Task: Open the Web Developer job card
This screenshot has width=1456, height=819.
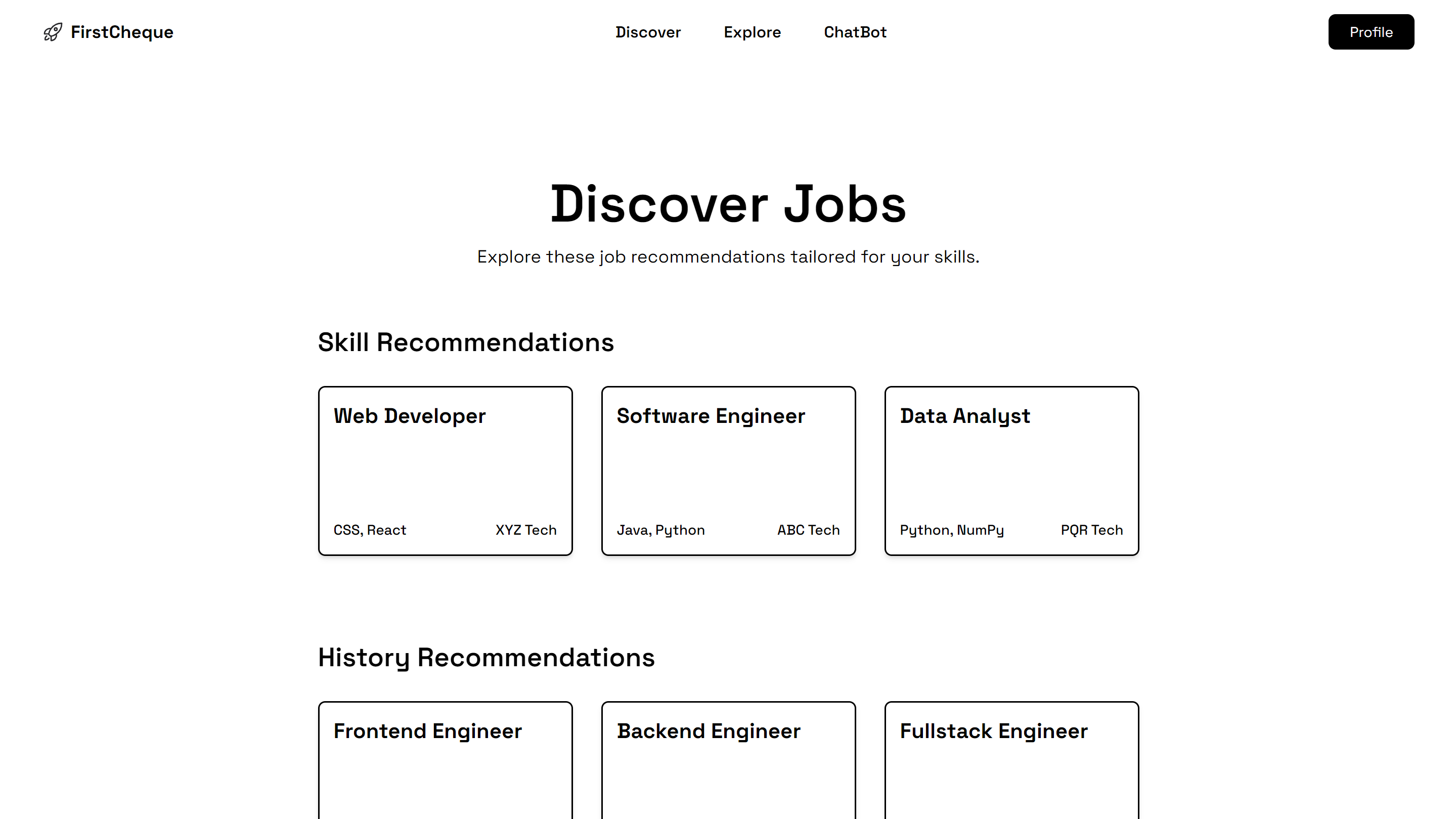Action: [446, 471]
